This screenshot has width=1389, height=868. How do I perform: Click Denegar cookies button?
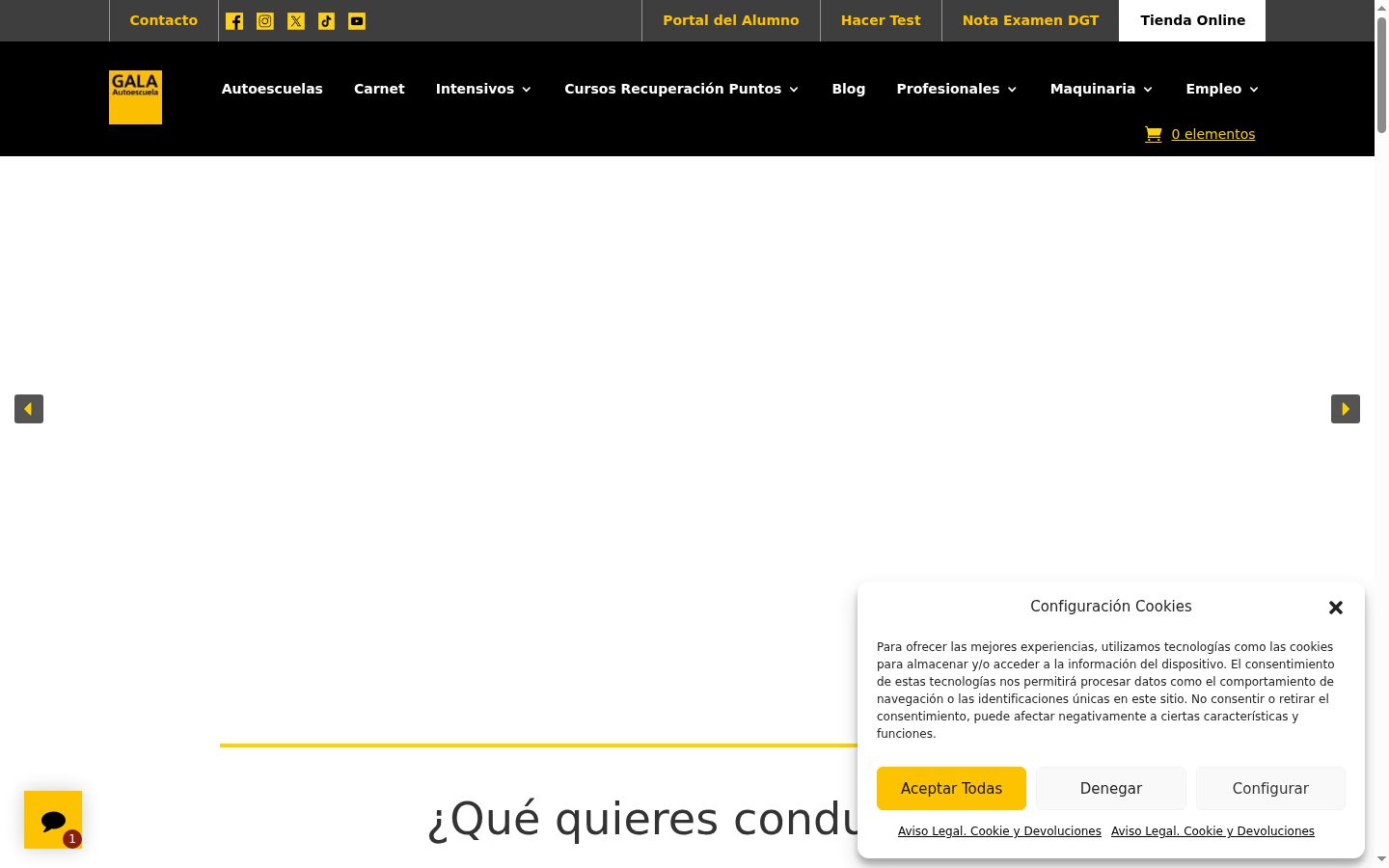coord(1111,789)
